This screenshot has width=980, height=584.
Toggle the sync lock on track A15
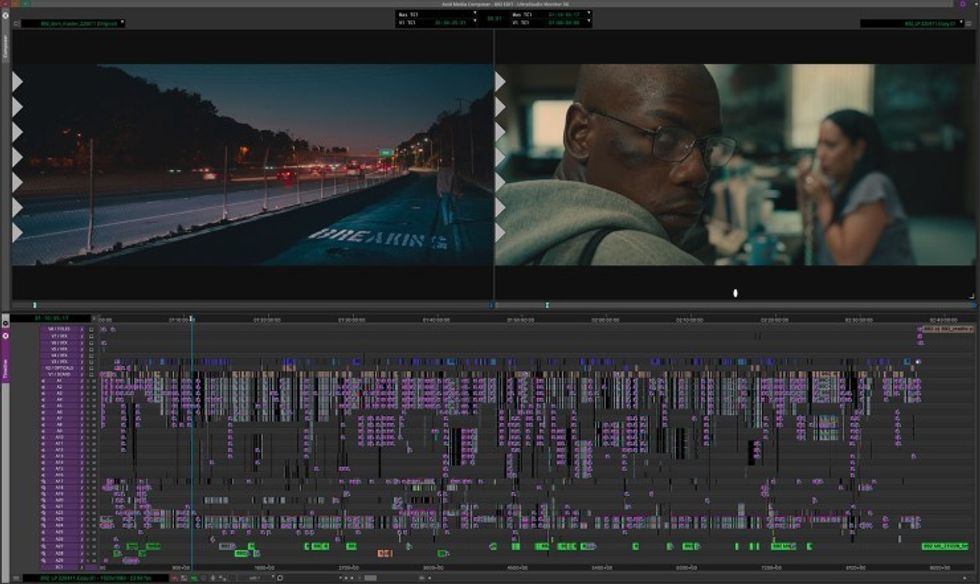tap(82, 470)
